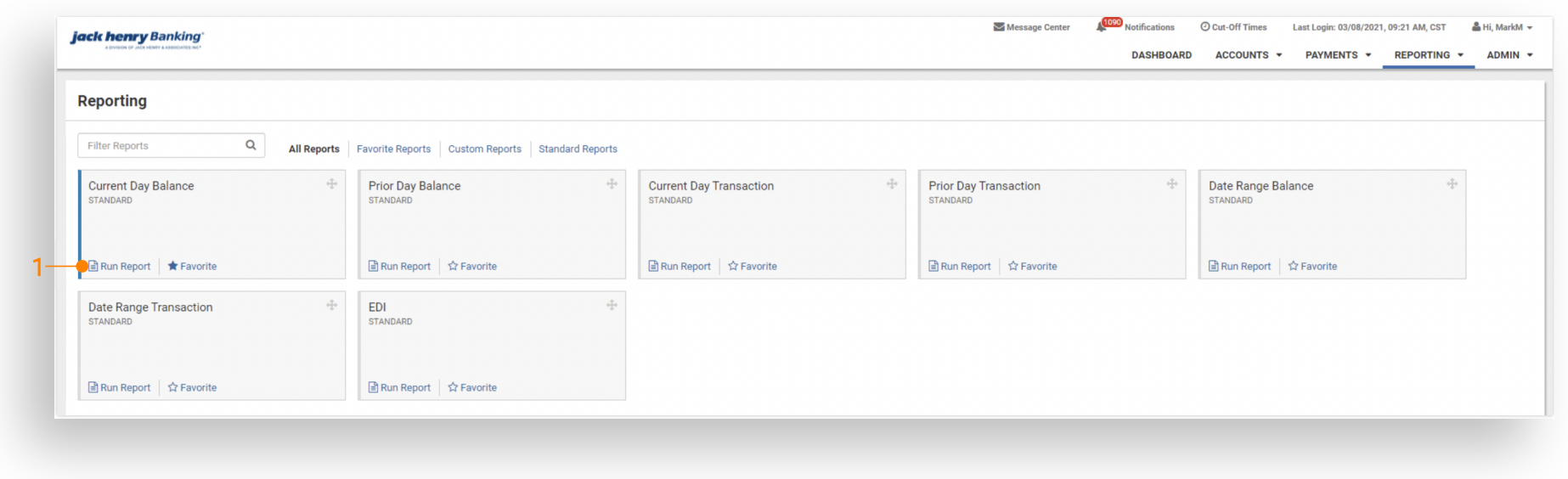The height and width of the screenshot is (479, 1568).
Task: Unfavorite the Current Day Balance report
Action: 192,267
